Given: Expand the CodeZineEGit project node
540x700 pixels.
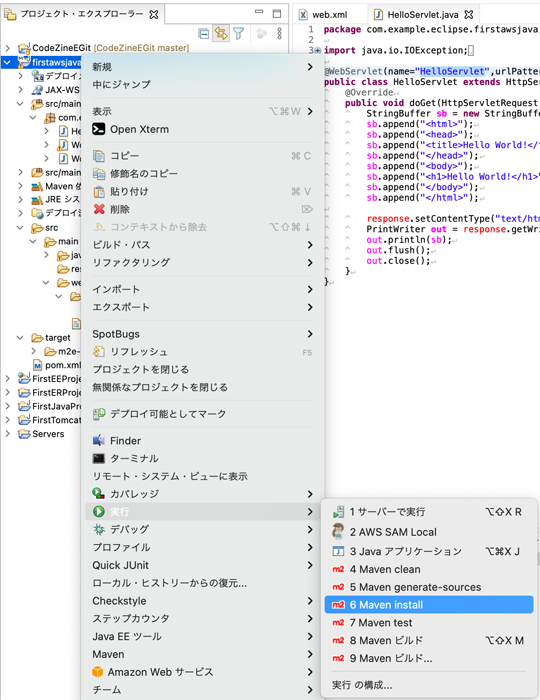Looking at the screenshot, I should [x=8, y=48].
